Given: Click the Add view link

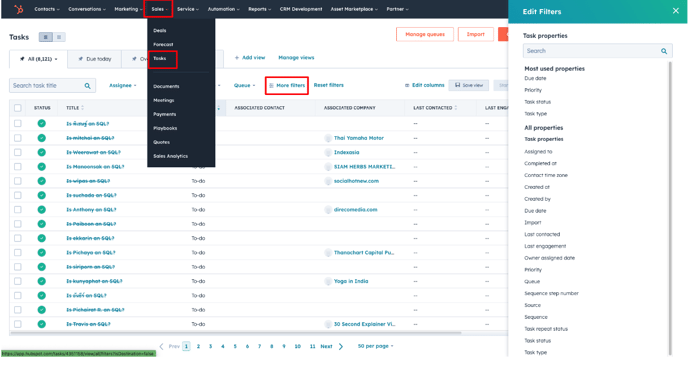Looking at the screenshot, I should coord(250,57).
